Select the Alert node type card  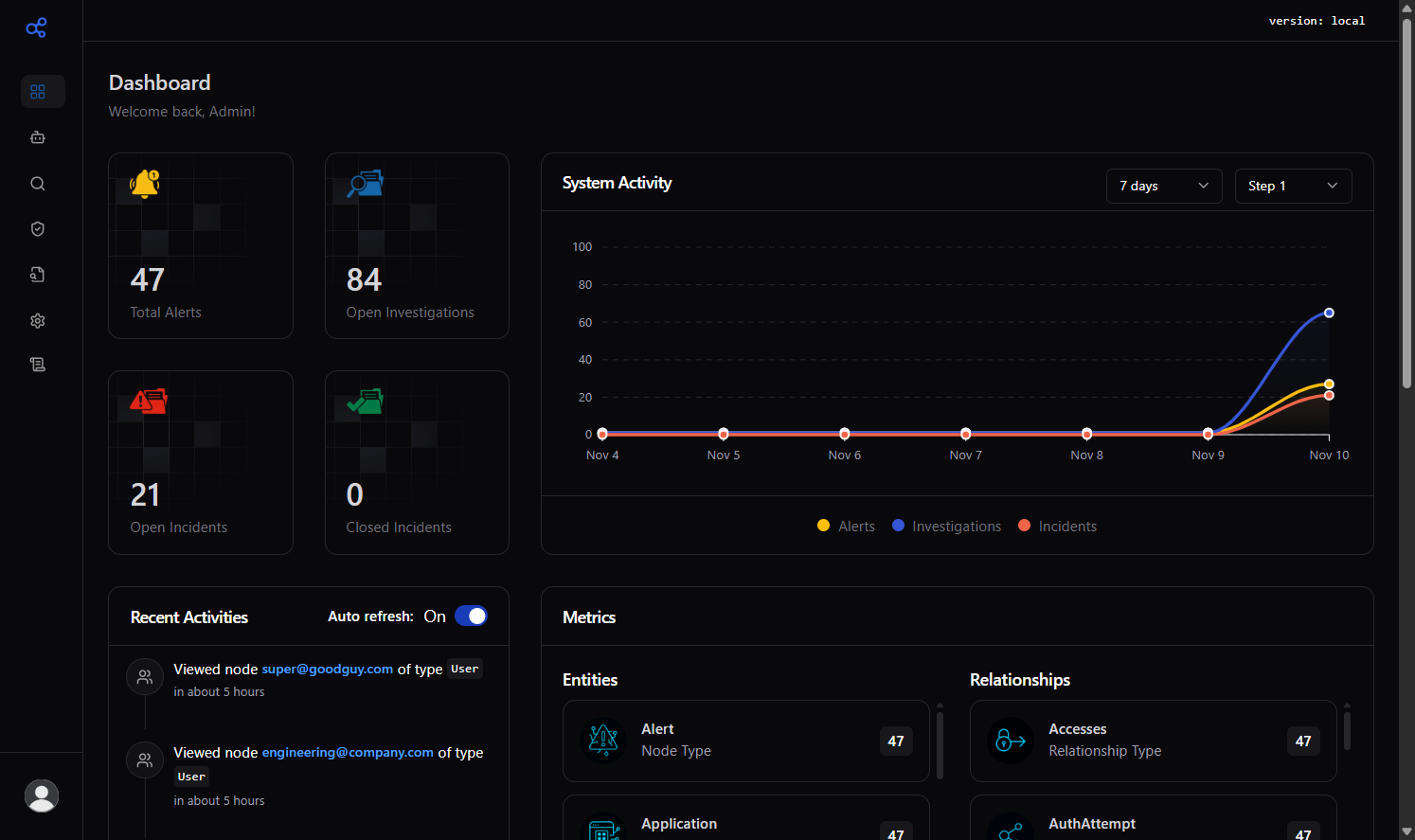tap(745, 741)
